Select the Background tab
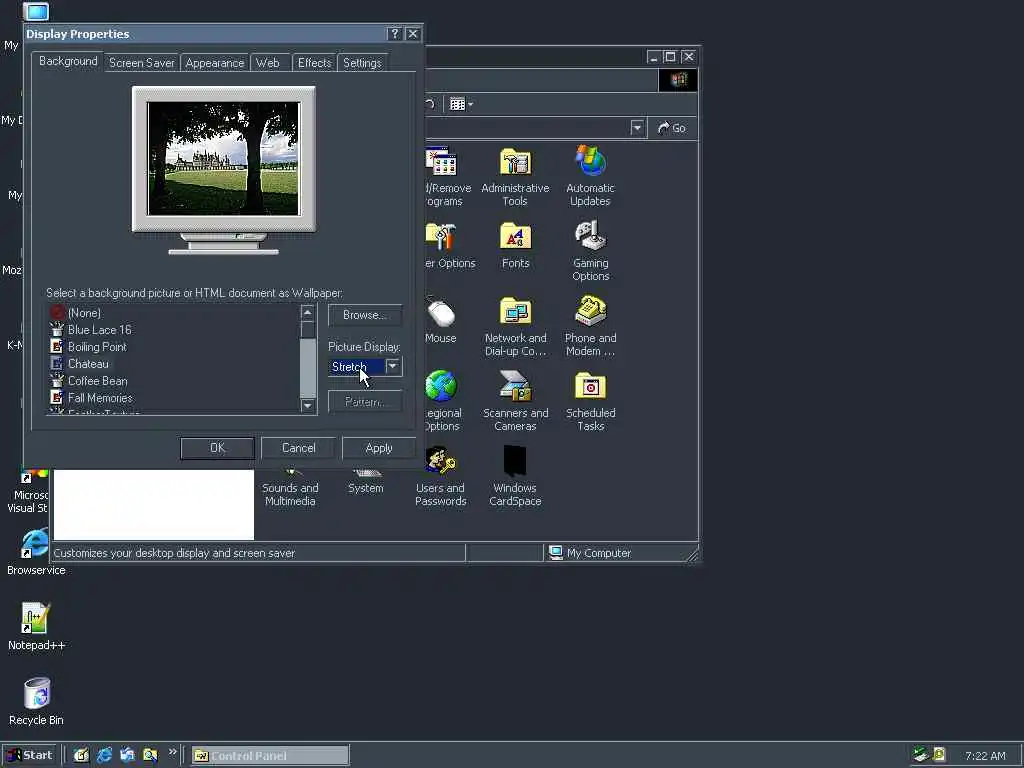This screenshot has width=1024, height=768. click(68, 61)
